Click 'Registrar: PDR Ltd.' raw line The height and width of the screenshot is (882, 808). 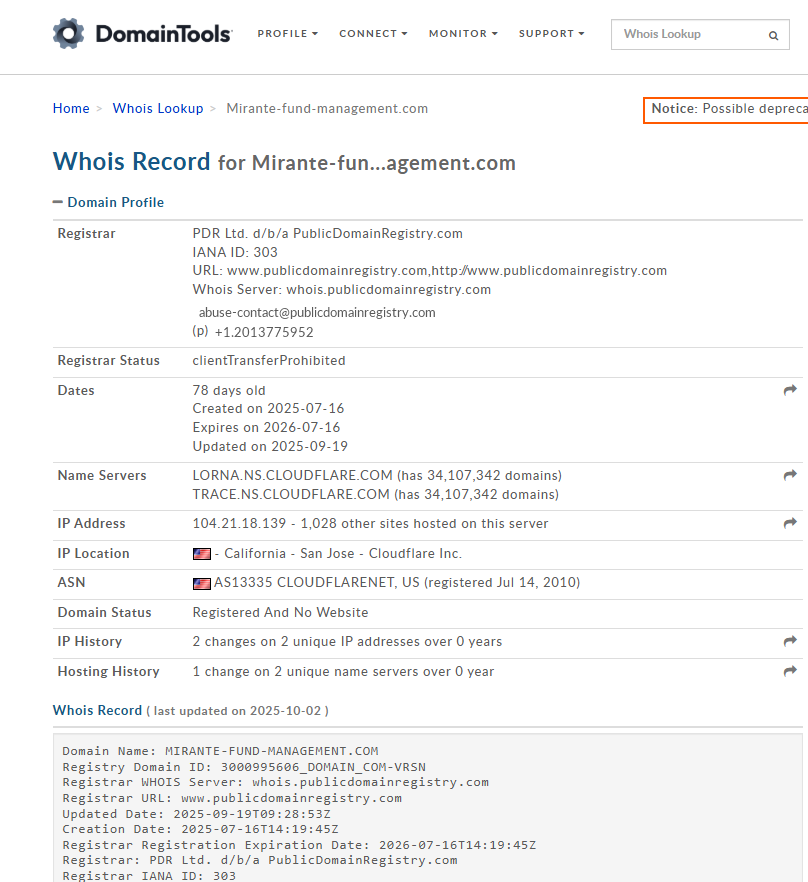click(x=259, y=860)
